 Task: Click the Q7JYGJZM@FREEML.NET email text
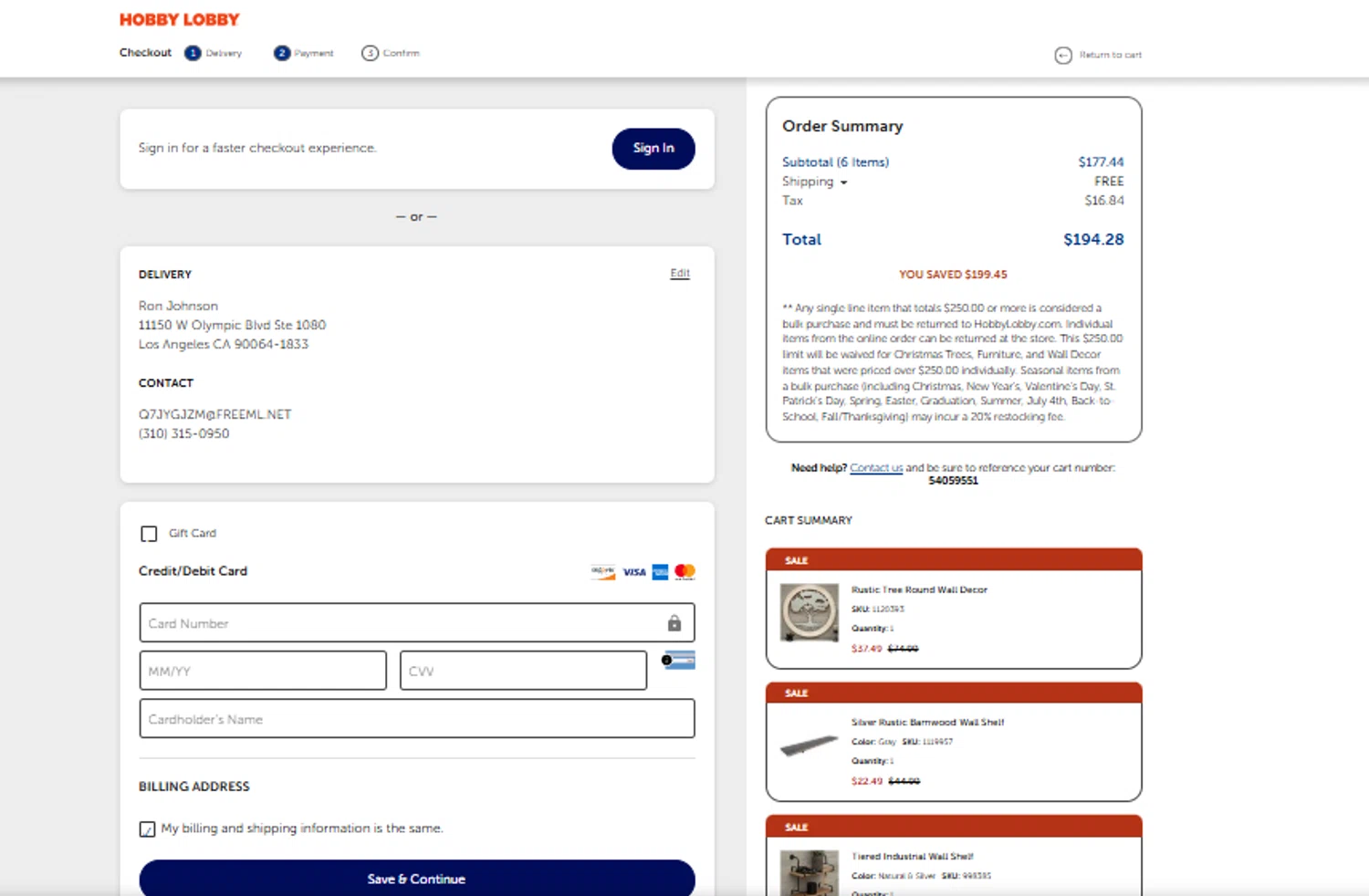pos(214,414)
